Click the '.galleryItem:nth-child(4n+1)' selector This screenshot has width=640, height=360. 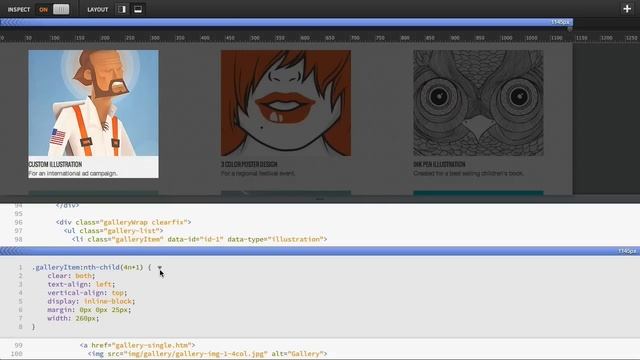pyautogui.click(x=87, y=267)
